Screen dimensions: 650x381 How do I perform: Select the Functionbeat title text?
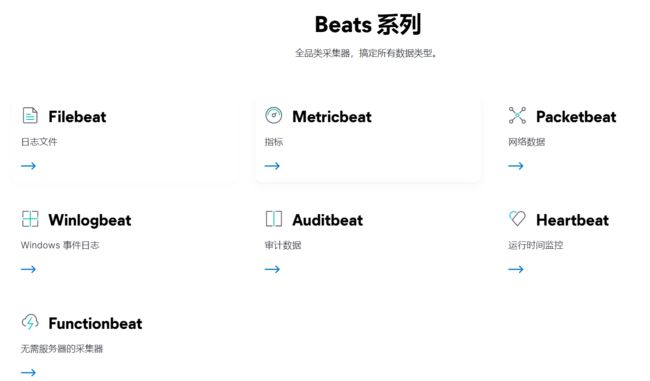tap(95, 323)
